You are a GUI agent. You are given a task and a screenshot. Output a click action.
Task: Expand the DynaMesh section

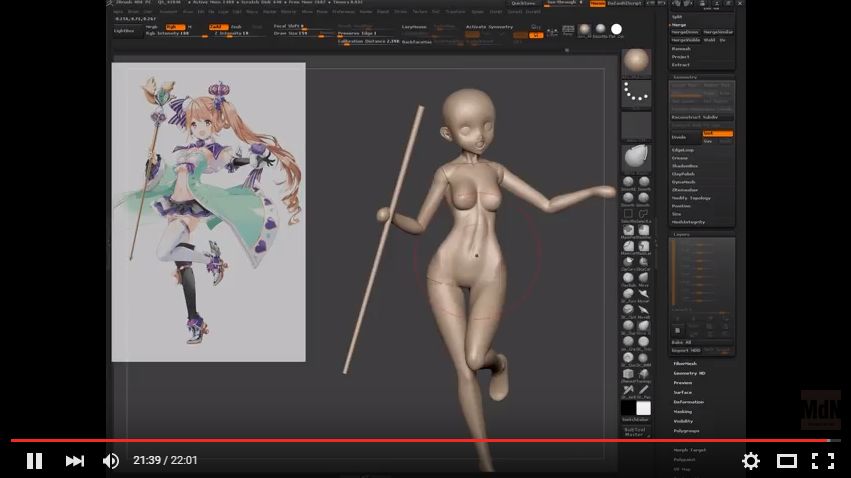pyautogui.click(x=685, y=181)
